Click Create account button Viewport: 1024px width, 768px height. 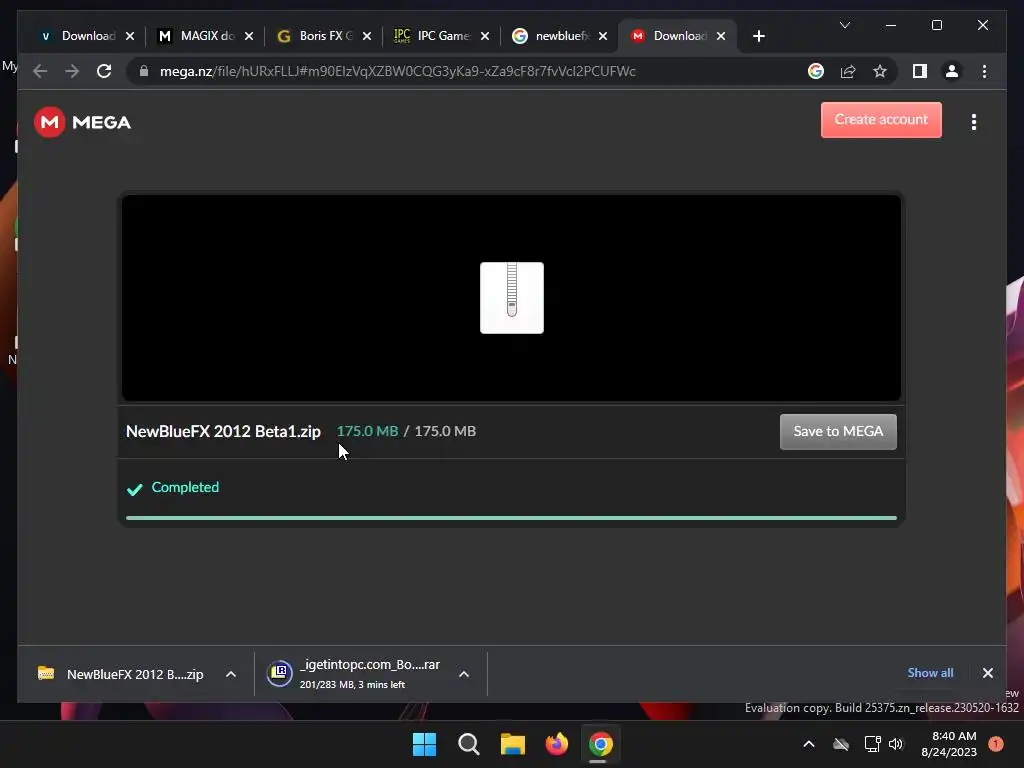(x=881, y=120)
